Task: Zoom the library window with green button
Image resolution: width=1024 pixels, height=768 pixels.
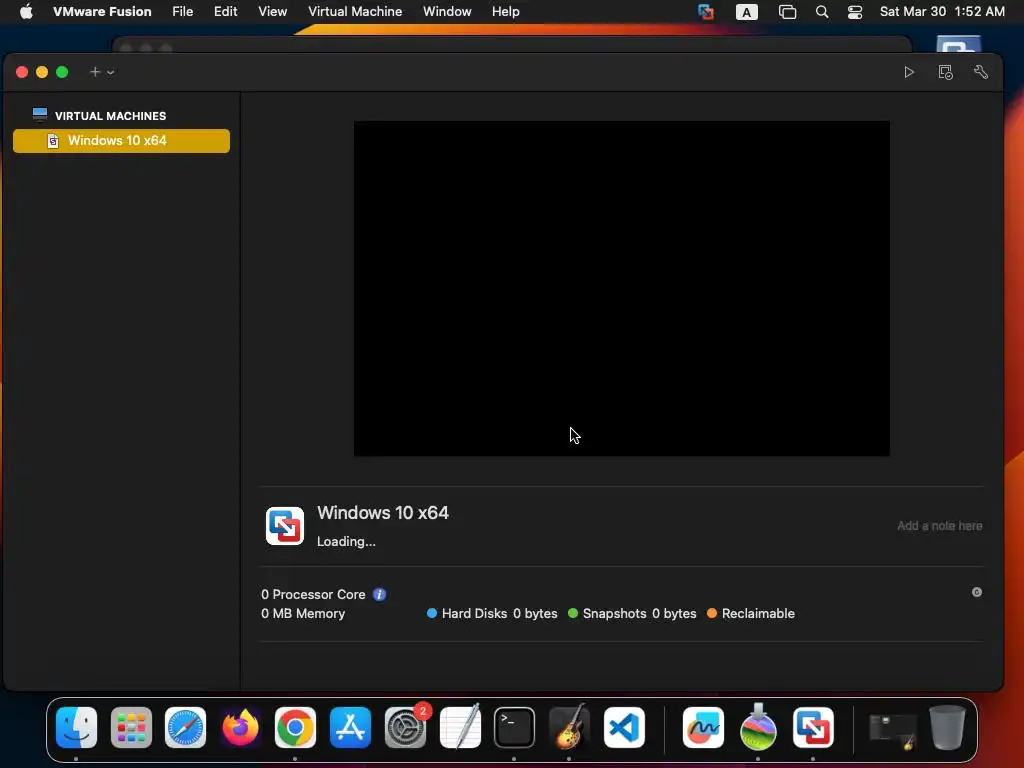Action: point(62,72)
